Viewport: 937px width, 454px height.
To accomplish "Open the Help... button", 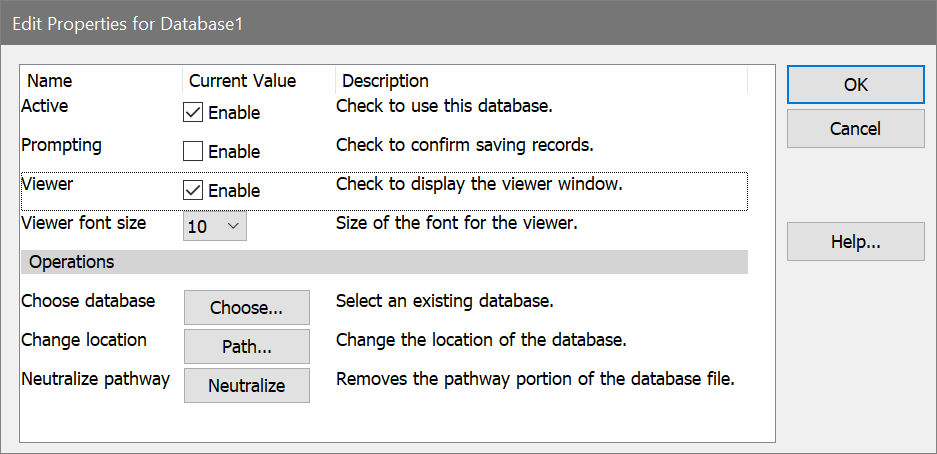I will click(855, 242).
